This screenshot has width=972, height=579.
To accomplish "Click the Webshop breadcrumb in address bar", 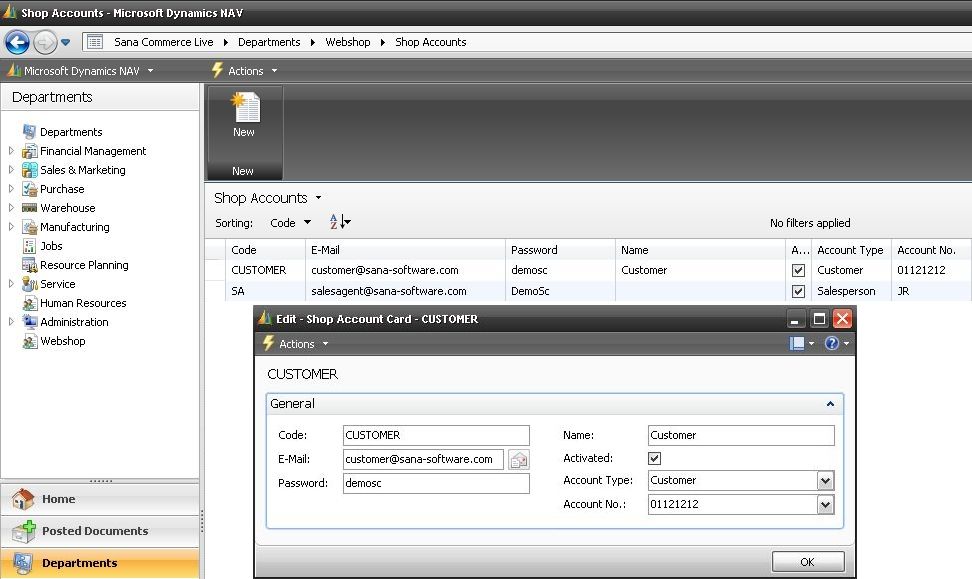I will [x=348, y=42].
